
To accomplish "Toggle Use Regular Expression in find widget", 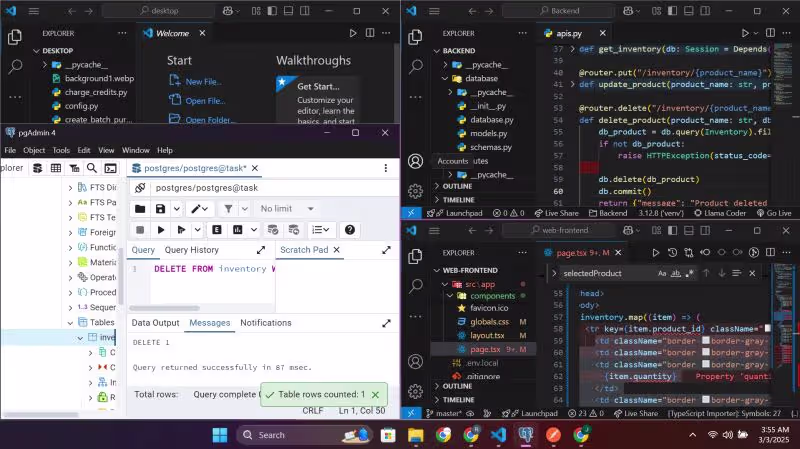I will tap(690, 273).
